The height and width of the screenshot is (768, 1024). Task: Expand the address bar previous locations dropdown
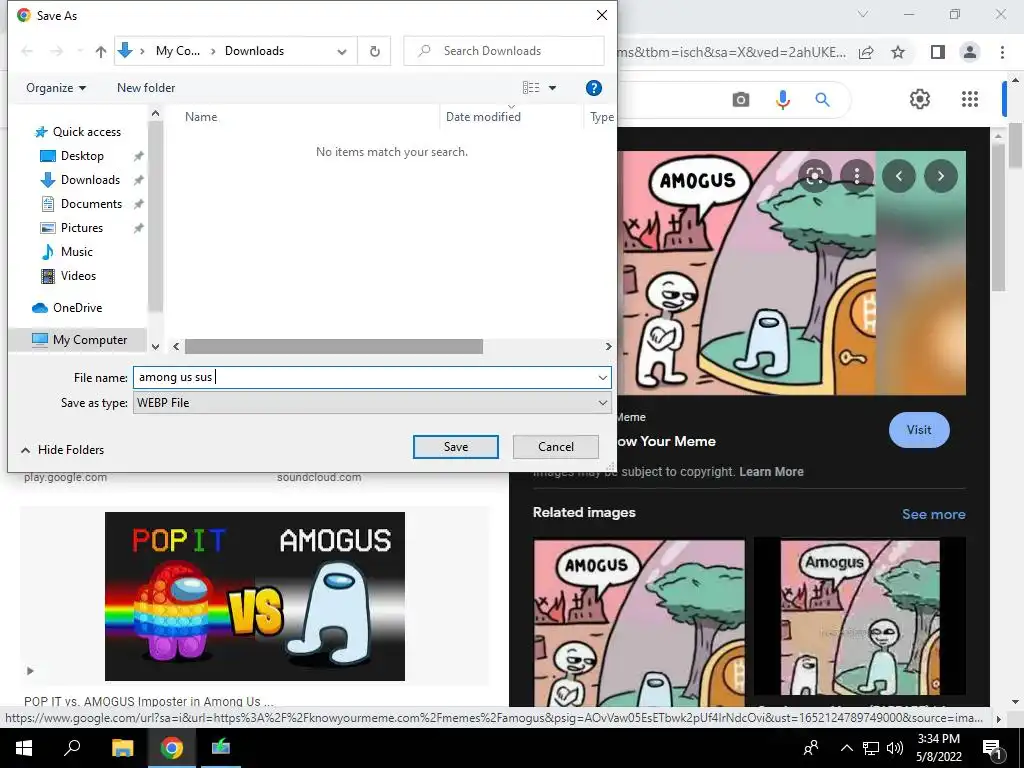(342, 52)
